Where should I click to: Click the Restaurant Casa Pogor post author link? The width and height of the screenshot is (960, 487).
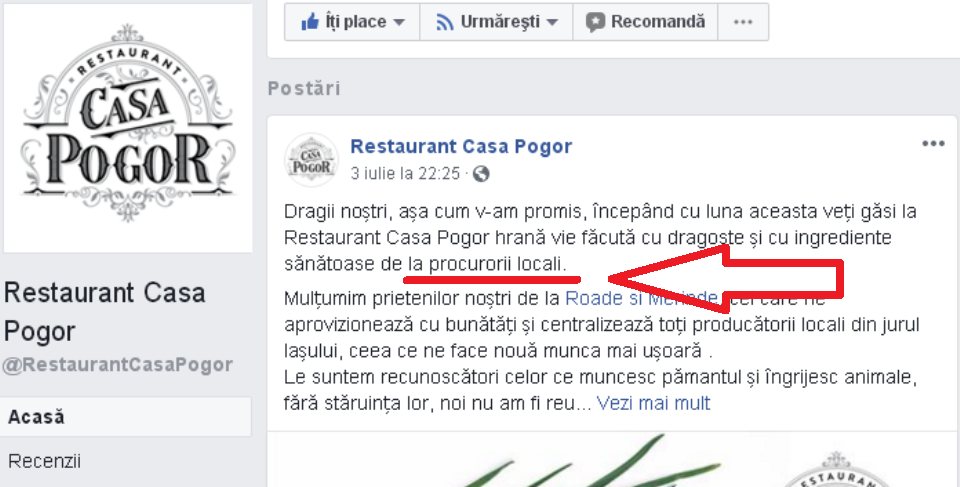tap(461, 146)
